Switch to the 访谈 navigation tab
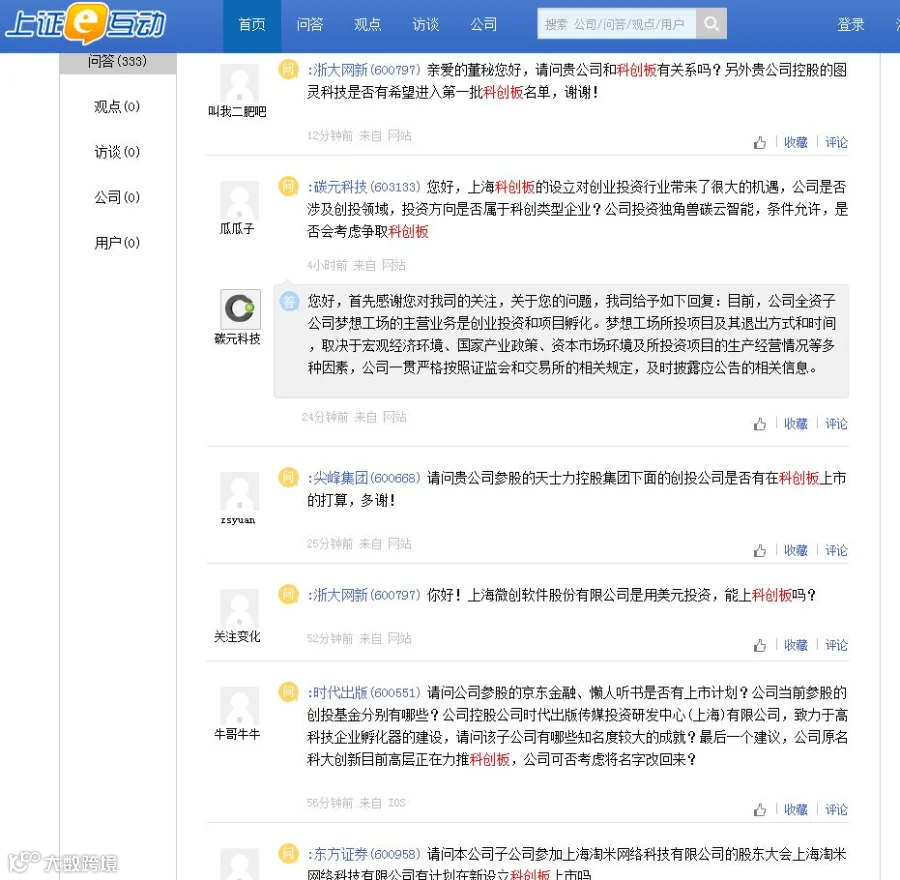 coord(425,25)
